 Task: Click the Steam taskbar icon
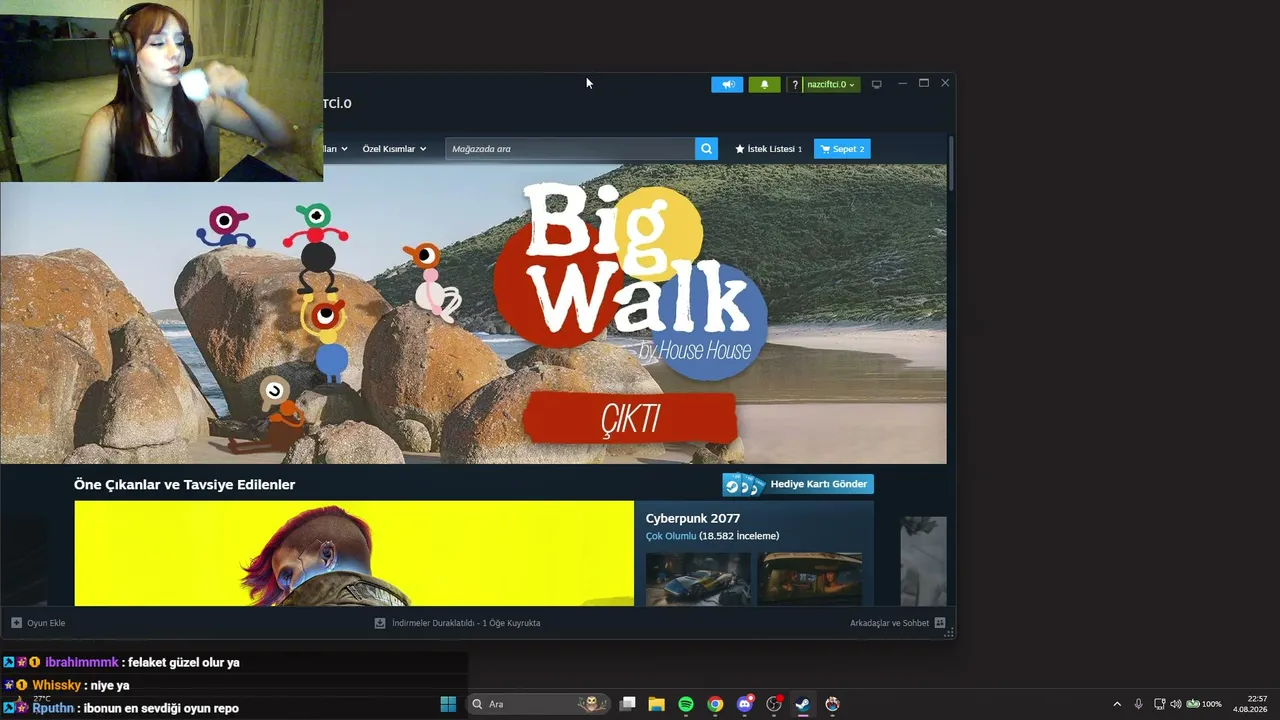tap(803, 704)
